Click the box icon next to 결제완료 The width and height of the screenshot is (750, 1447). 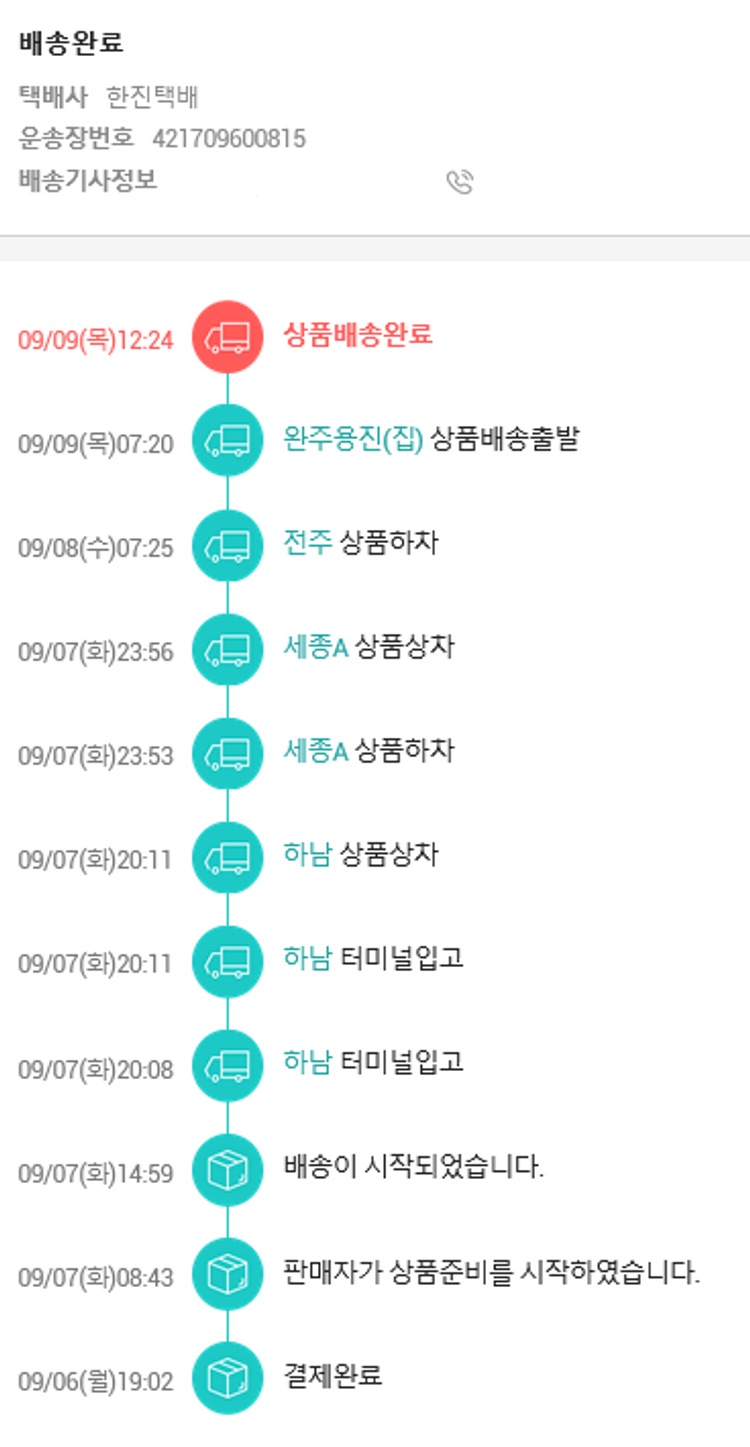[x=227, y=1378]
